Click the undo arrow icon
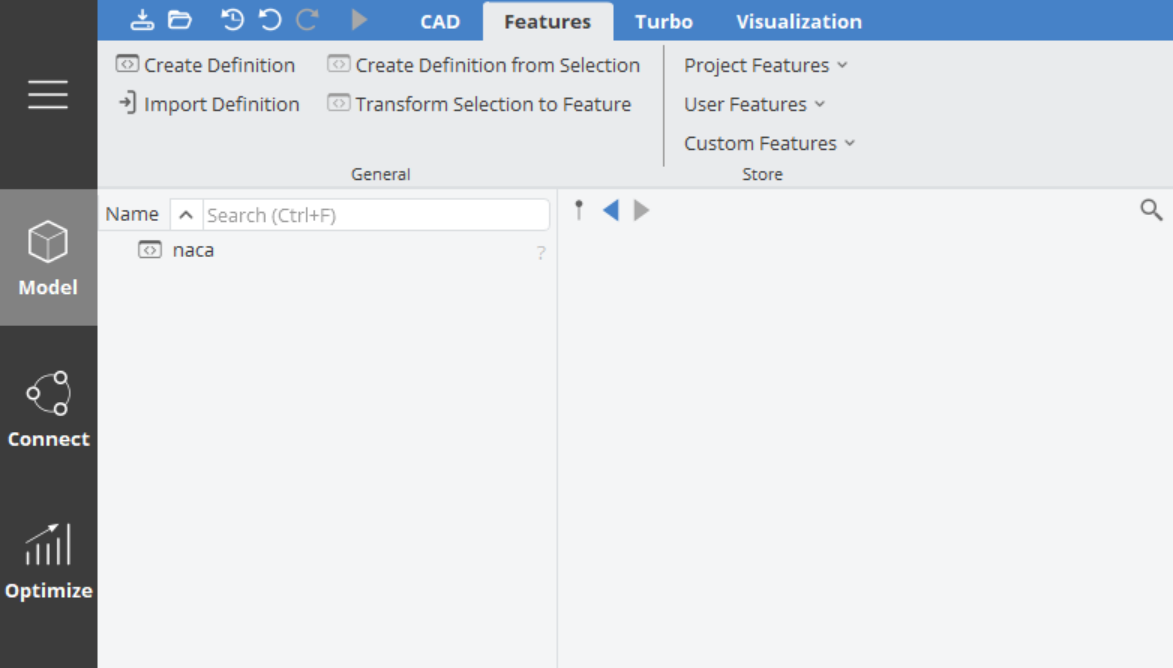 click(x=270, y=20)
